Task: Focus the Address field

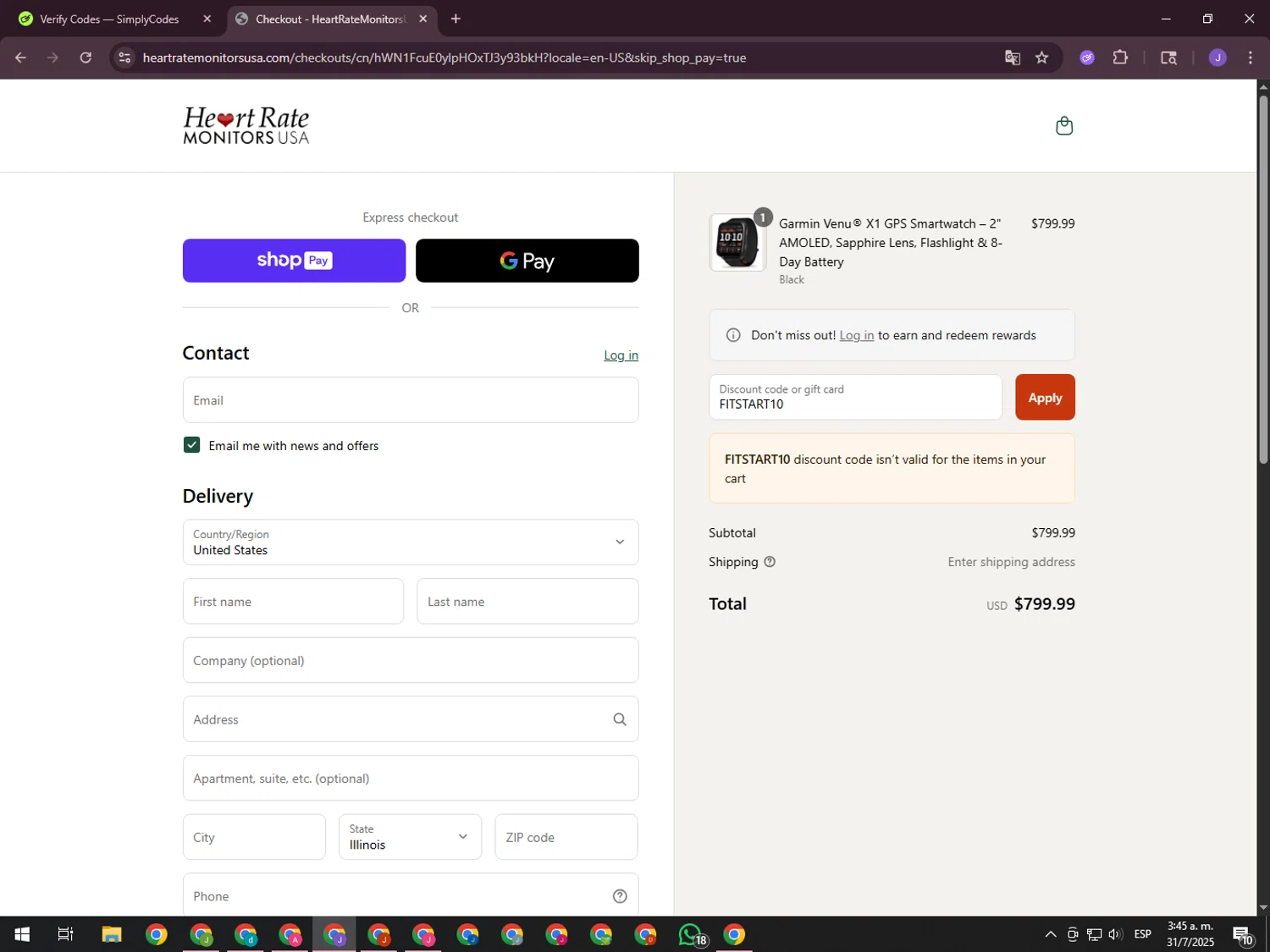Action: [411, 719]
